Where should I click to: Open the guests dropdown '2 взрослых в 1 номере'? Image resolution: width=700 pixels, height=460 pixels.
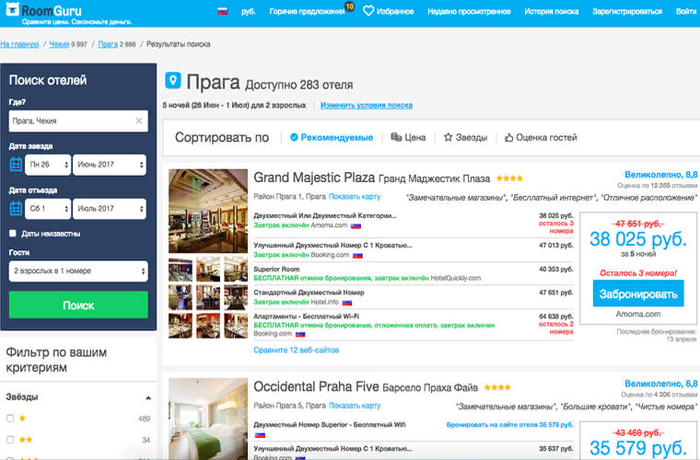77,270
